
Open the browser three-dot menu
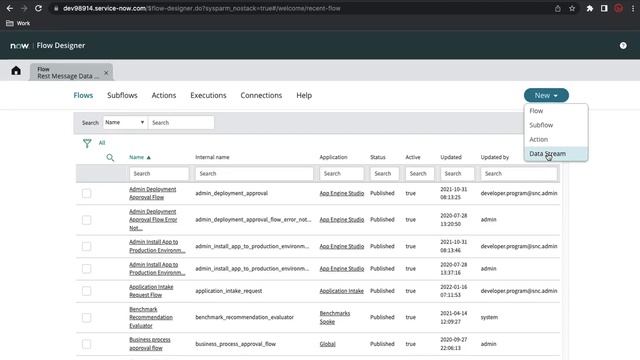pos(633,8)
